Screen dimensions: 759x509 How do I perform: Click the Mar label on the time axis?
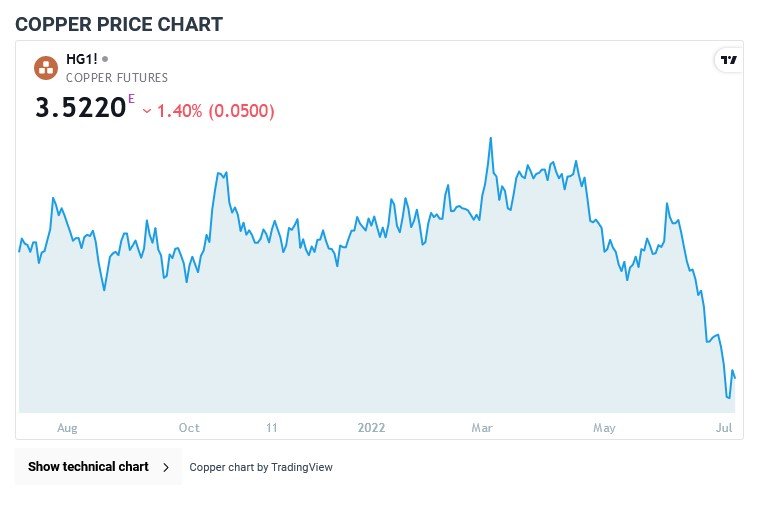tap(482, 428)
